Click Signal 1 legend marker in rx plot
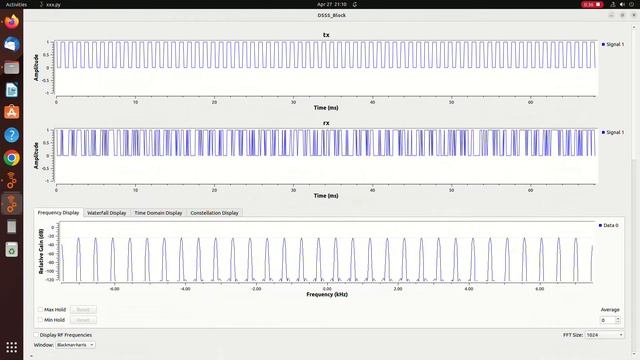The image size is (640, 360). [603, 132]
